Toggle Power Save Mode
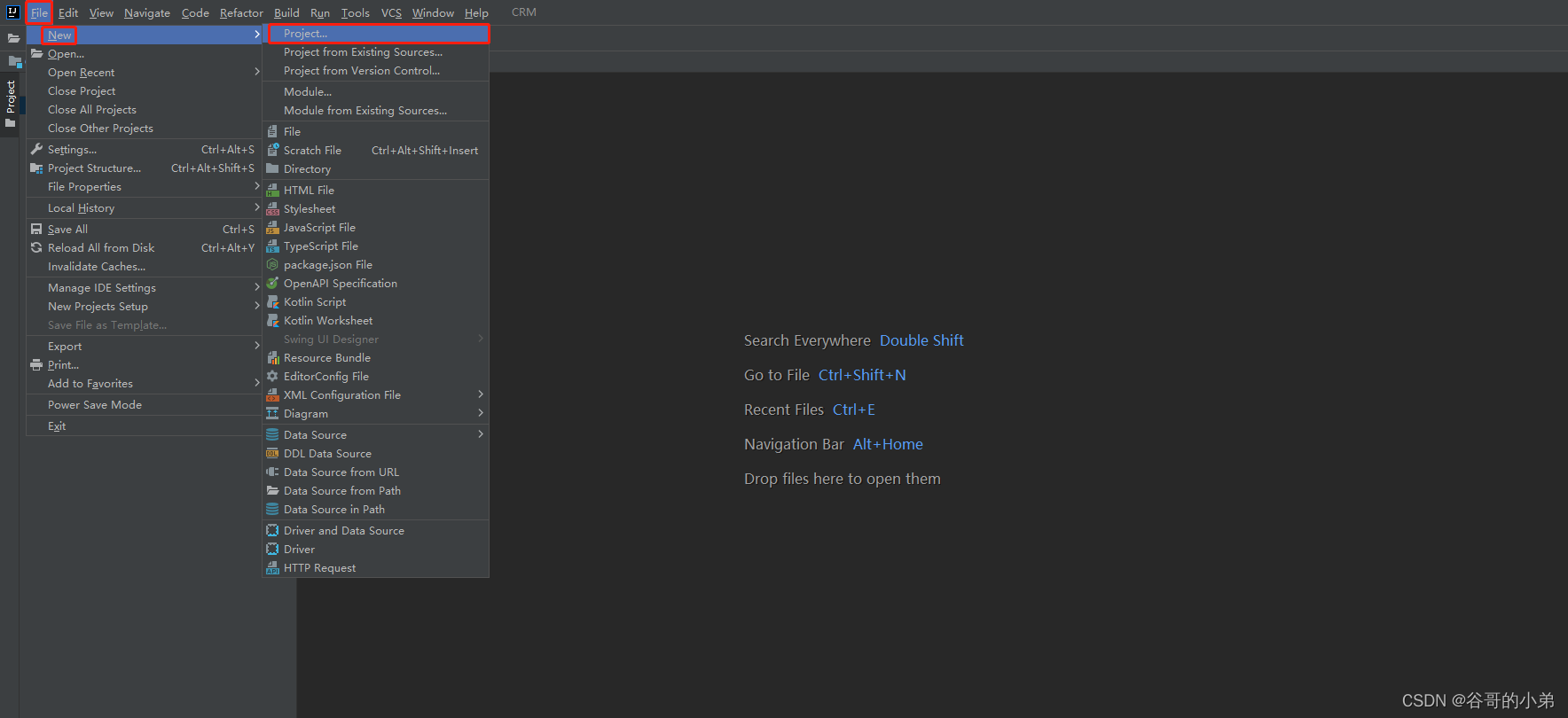This screenshot has height=718, width=1568. [x=145, y=405]
